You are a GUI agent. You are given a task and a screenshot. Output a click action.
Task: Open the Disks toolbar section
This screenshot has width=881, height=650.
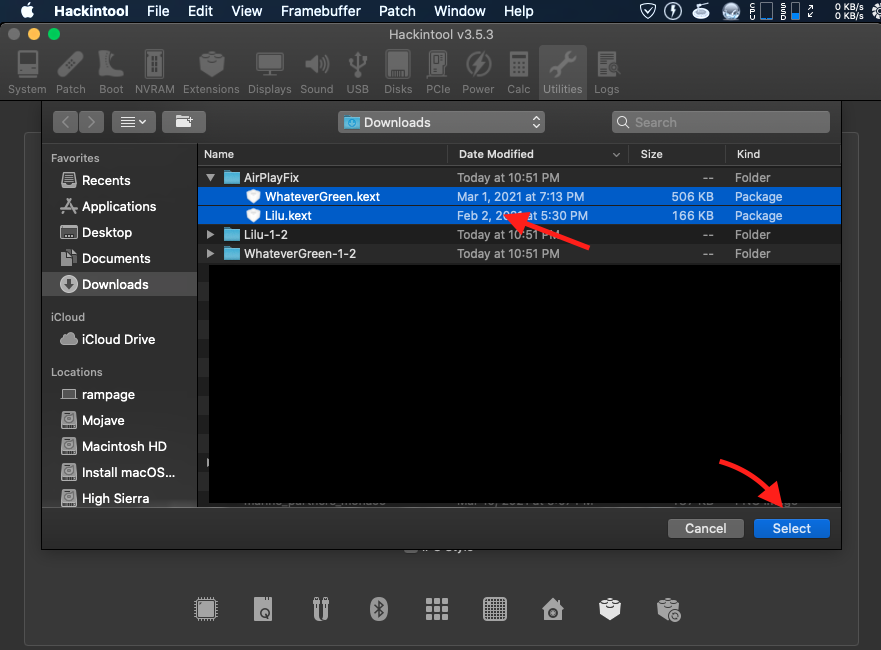tap(398, 72)
